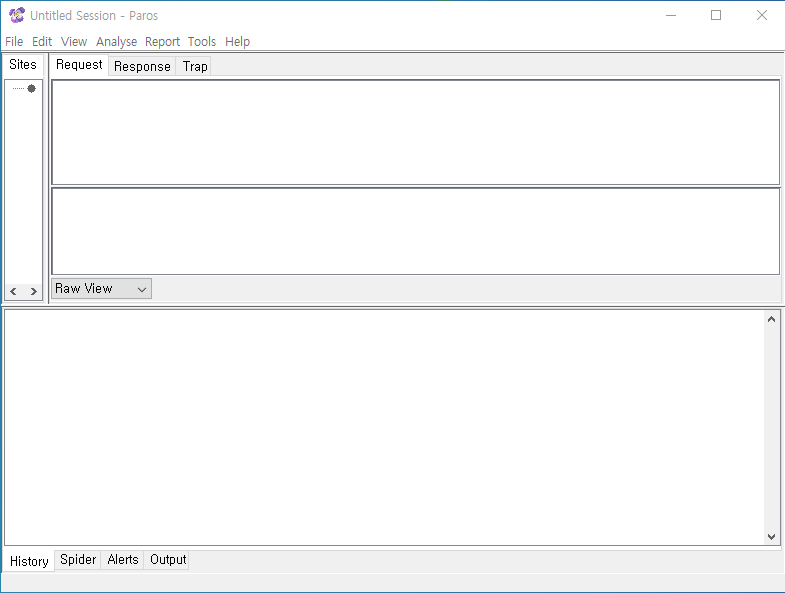Click into the request body text area
This screenshot has height=593, width=785.
click(x=416, y=231)
